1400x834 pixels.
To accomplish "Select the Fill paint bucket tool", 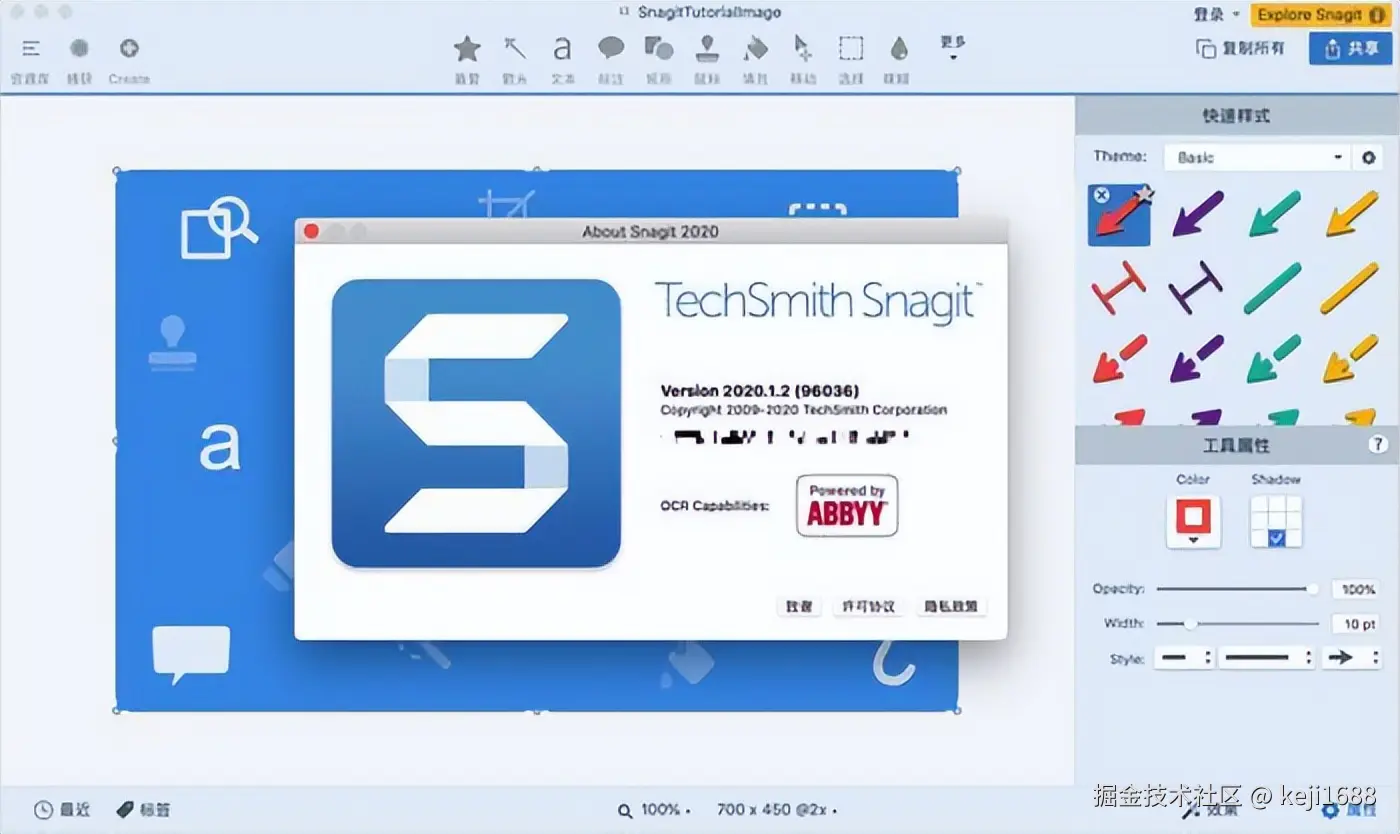I will (756, 48).
